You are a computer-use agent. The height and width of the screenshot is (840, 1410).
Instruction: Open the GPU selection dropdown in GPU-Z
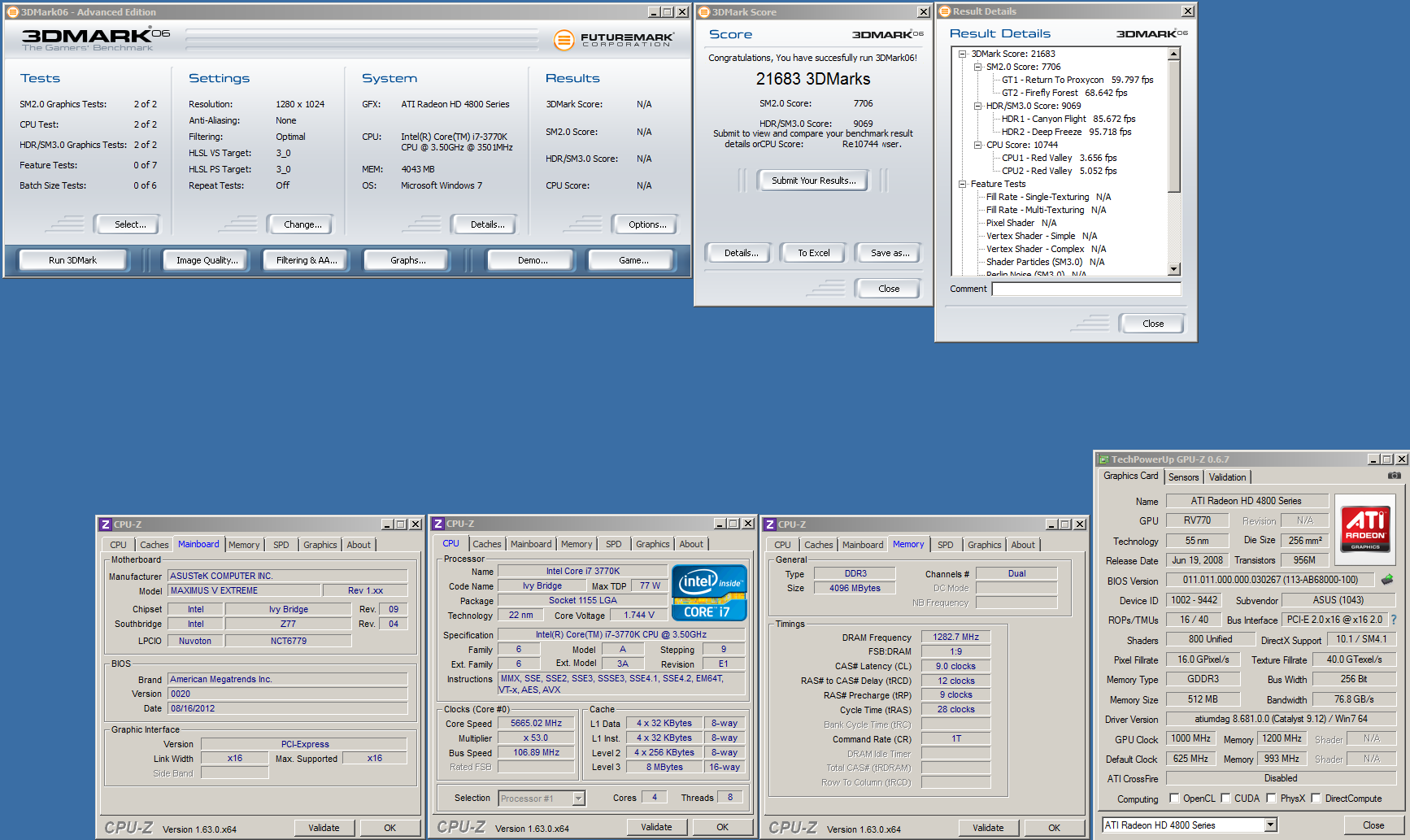point(1270,825)
